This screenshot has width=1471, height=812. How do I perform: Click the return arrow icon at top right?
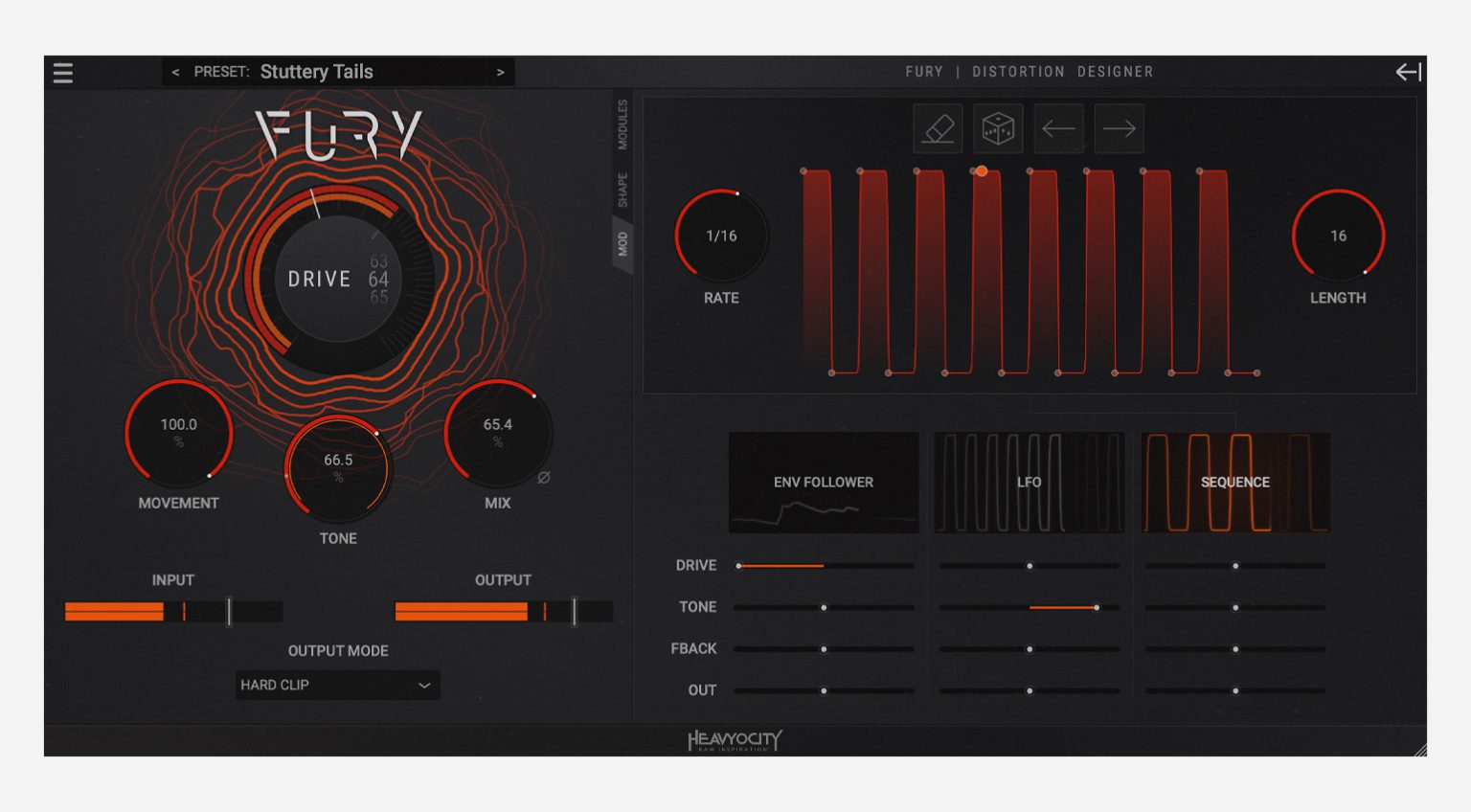1410,72
